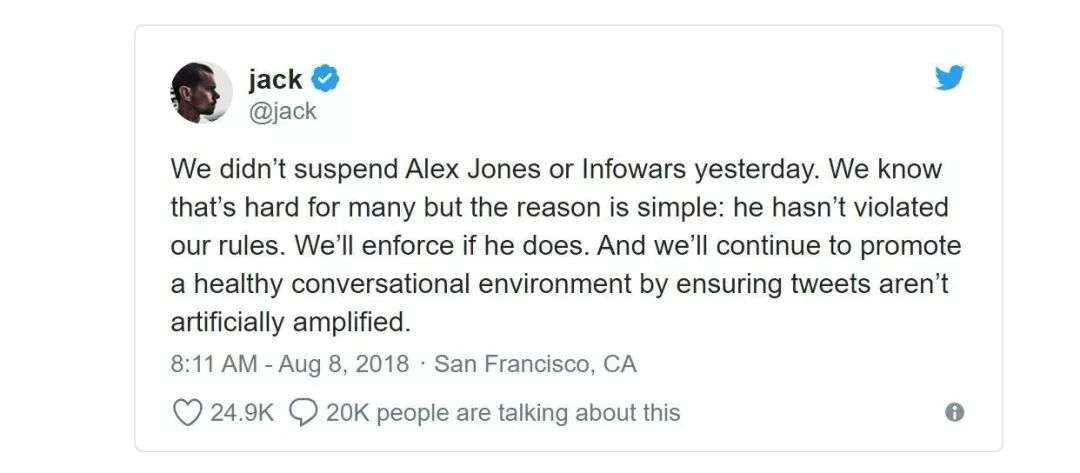Click the display name "jack"
The height and width of the screenshot is (473, 1080).
275,78
